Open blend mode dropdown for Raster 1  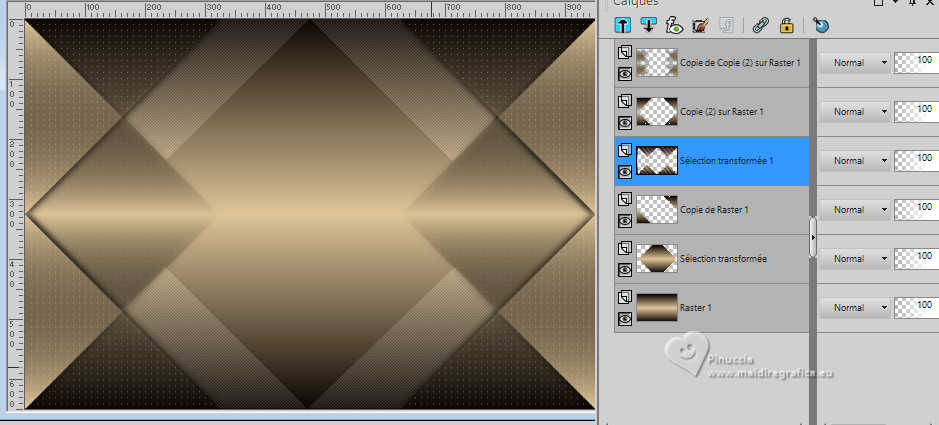click(x=854, y=308)
